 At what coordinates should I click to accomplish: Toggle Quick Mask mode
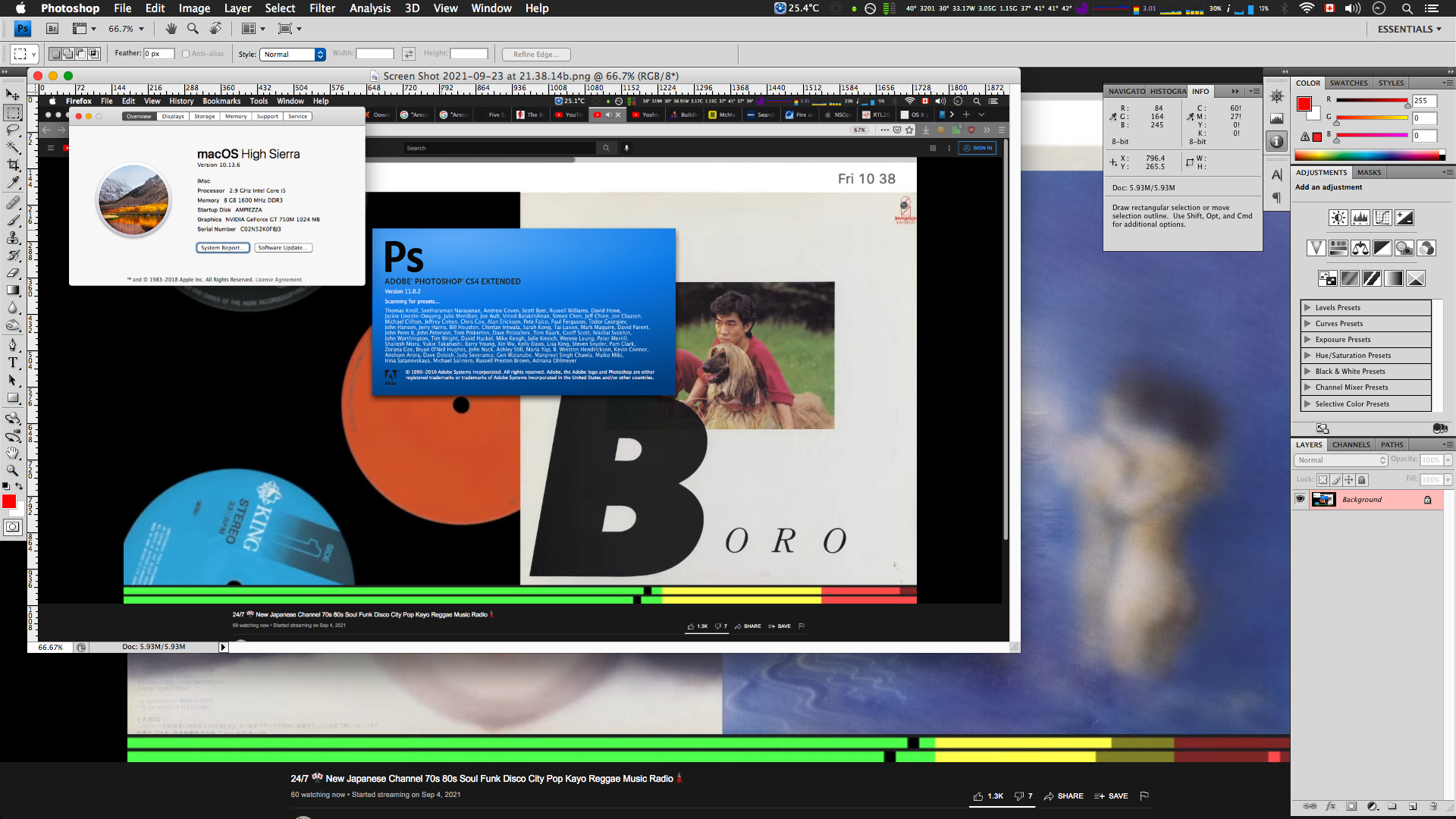point(13,527)
